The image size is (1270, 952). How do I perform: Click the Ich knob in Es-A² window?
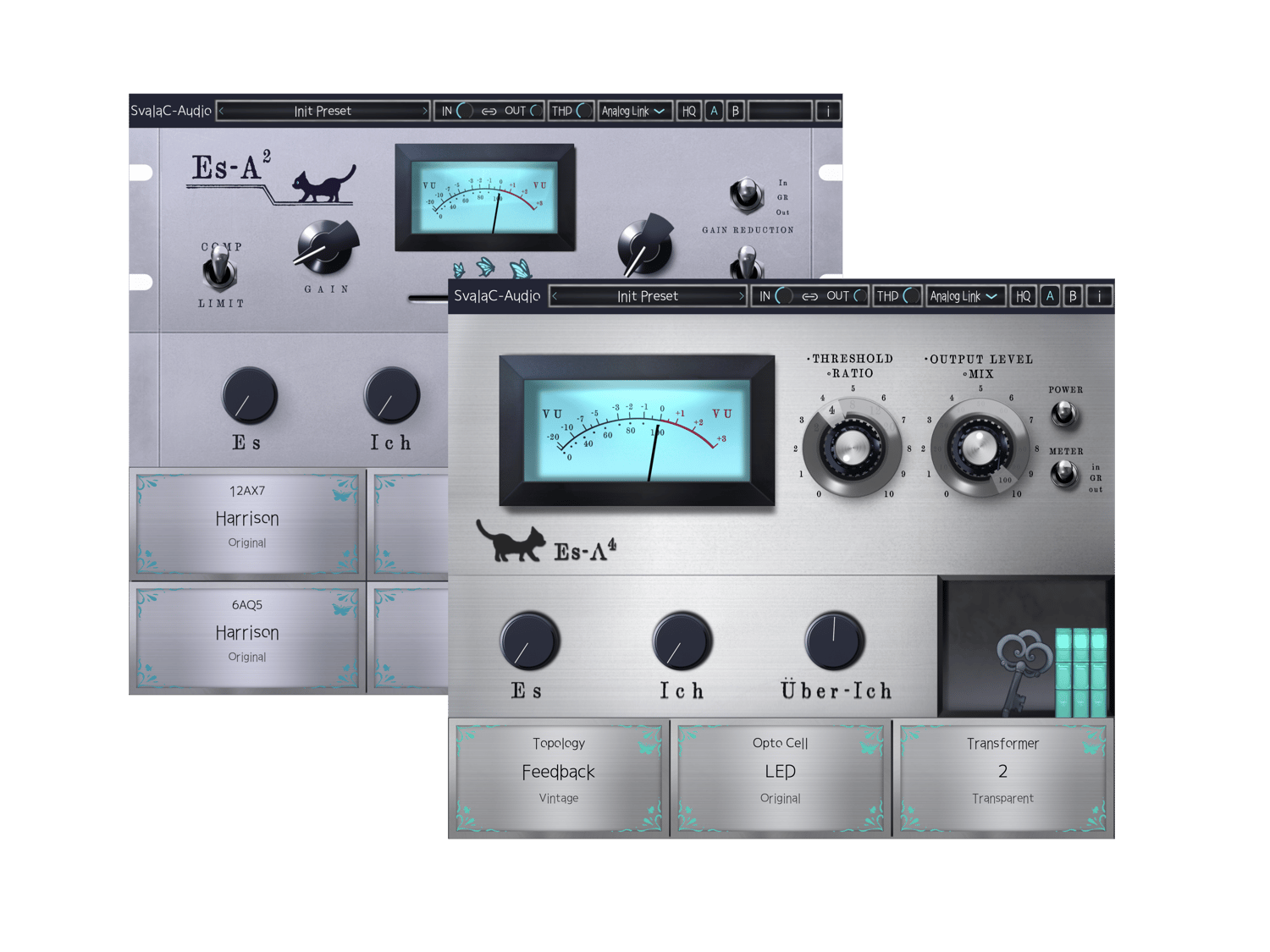pos(391,395)
